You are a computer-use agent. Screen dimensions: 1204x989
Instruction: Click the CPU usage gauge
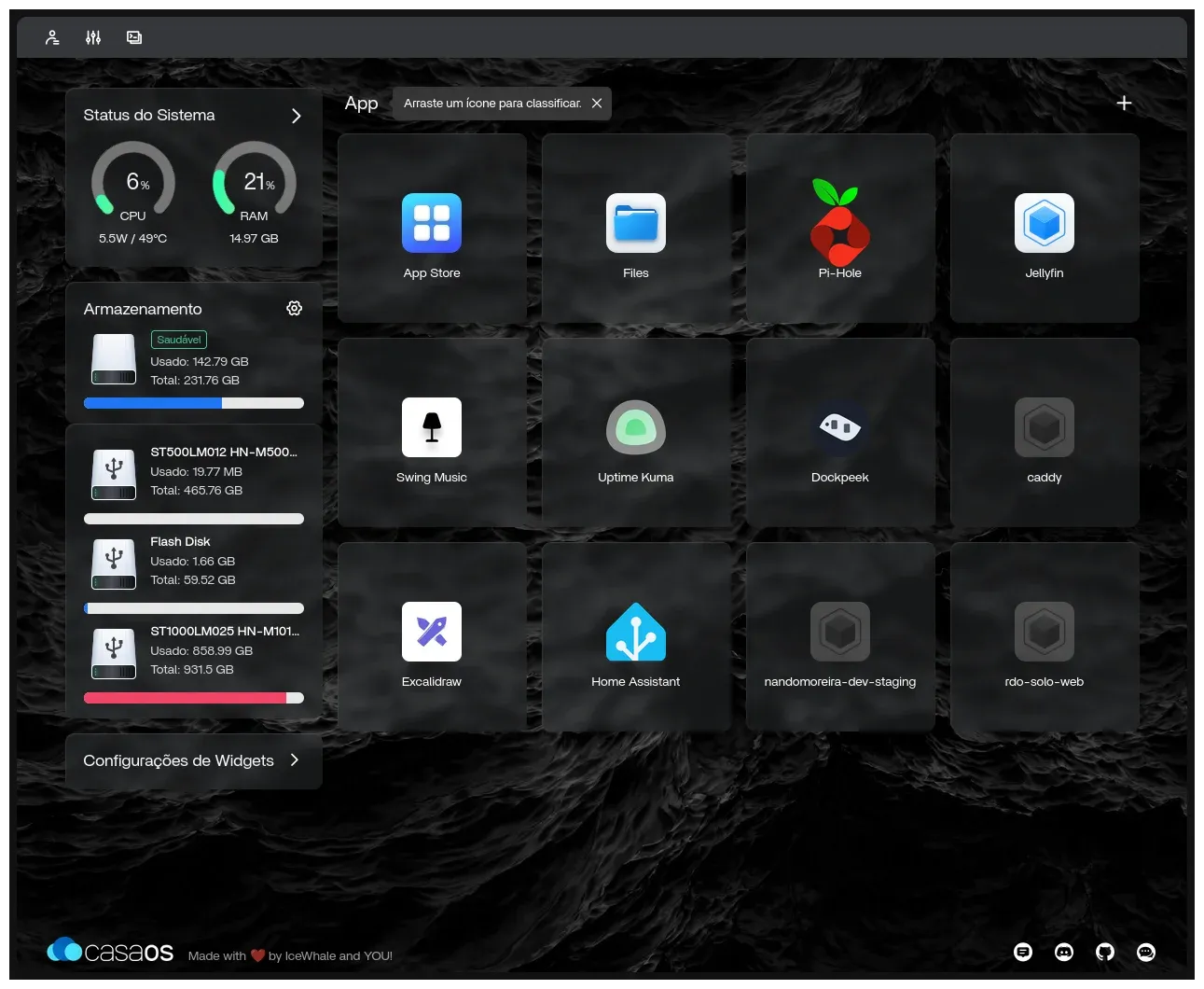tap(133, 182)
